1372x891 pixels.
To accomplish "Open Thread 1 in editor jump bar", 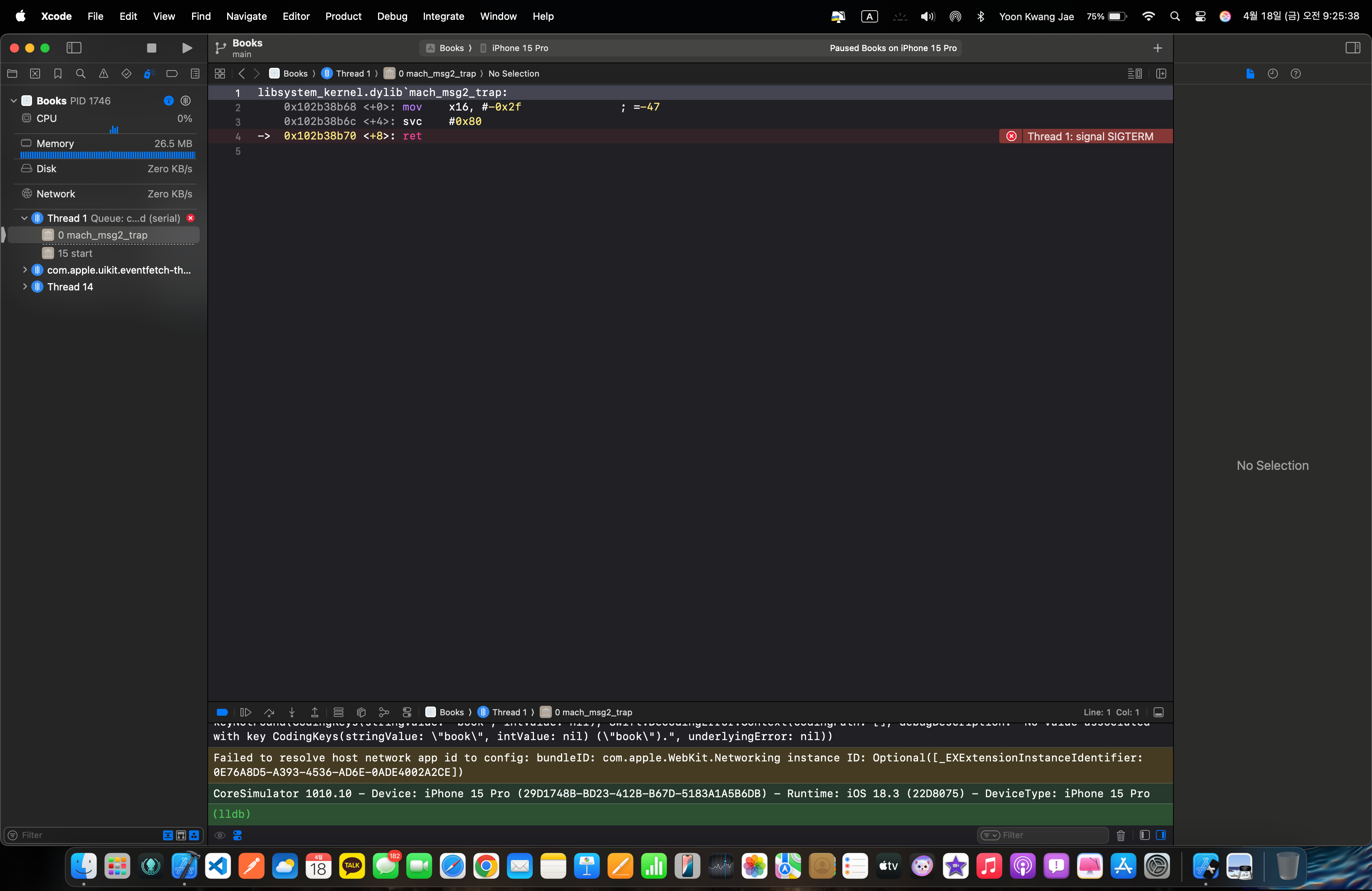I will pyautogui.click(x=346, y=73).
